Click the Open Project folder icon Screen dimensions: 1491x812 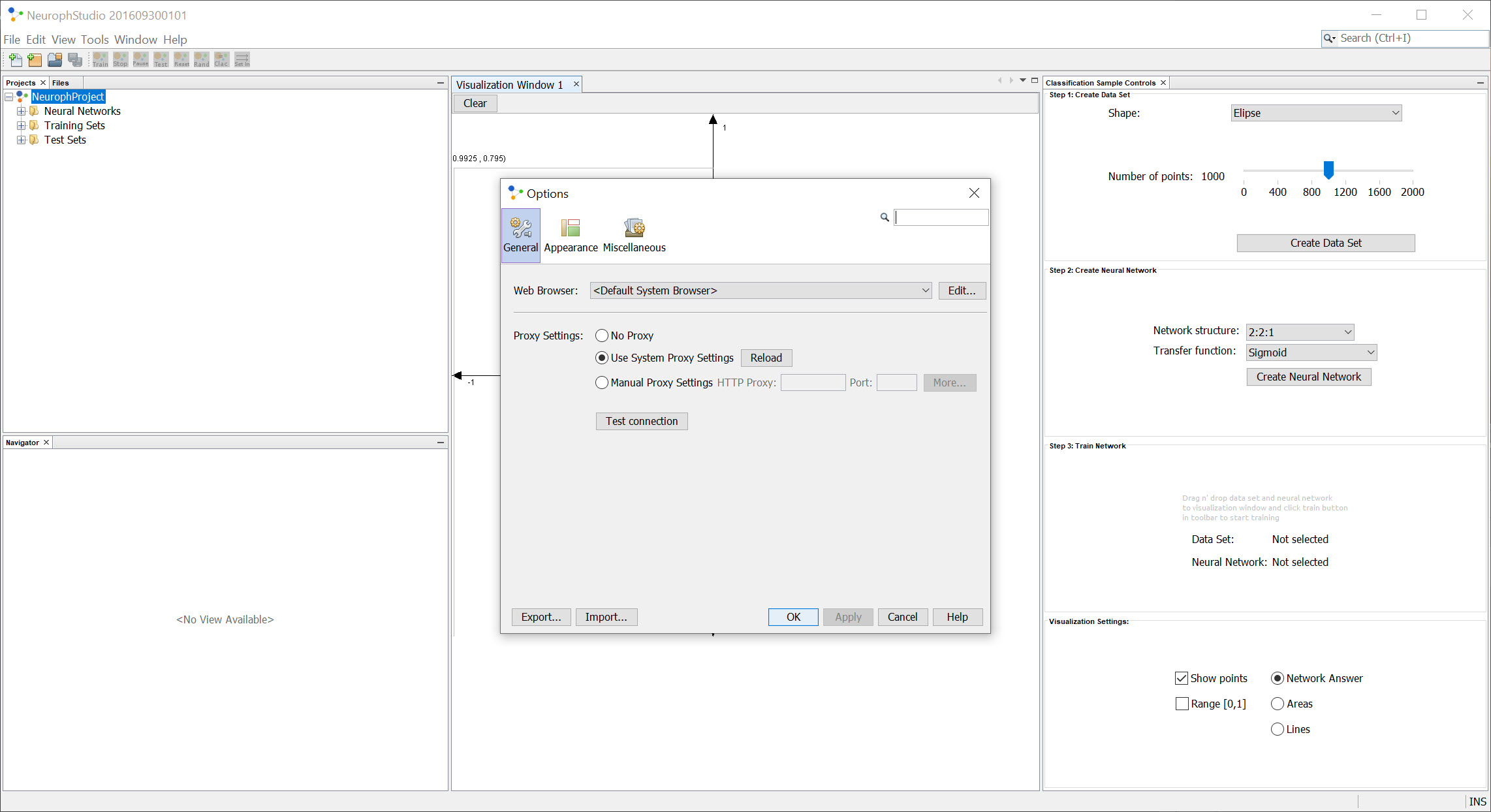(x=55, y=60)
